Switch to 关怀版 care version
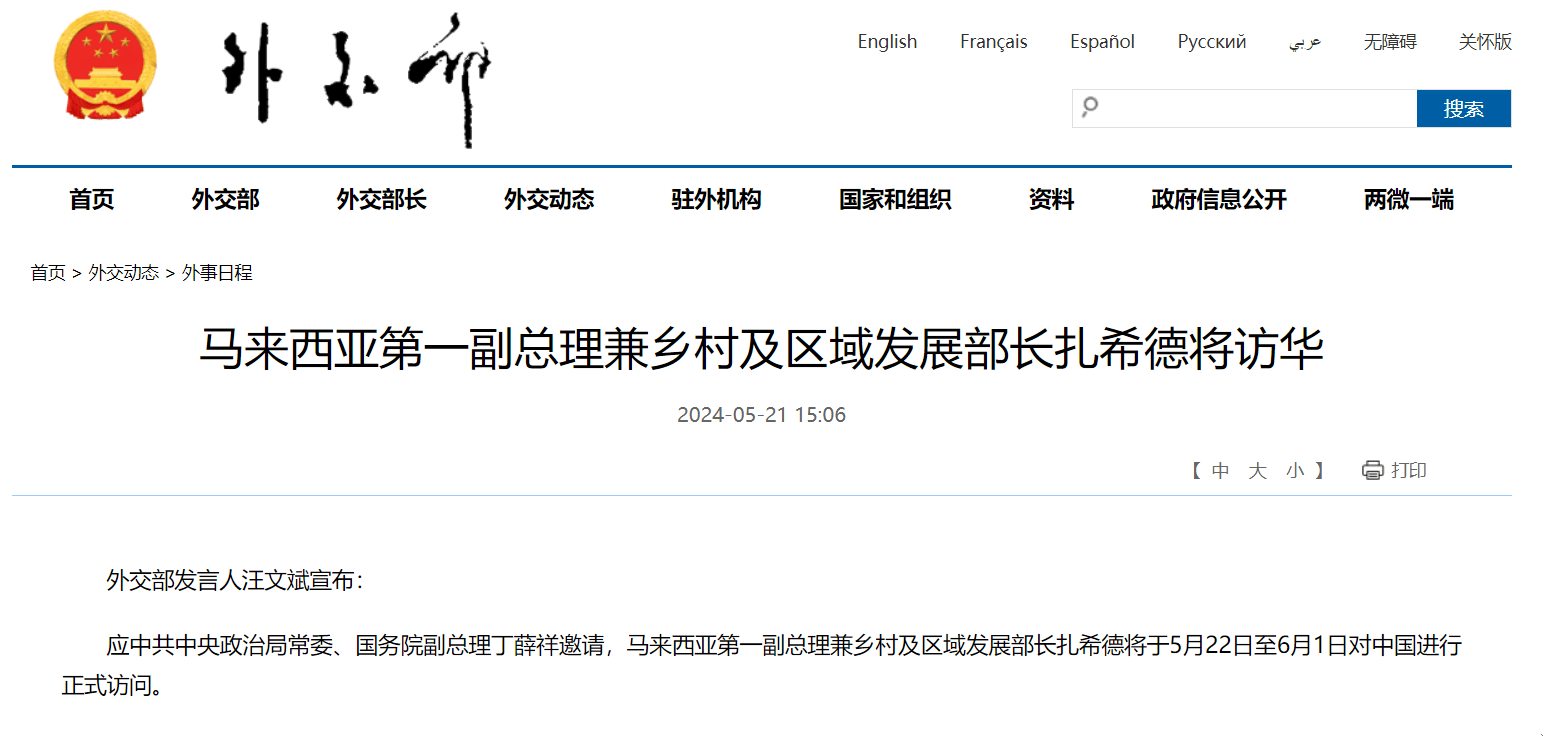This screenshot has height=736, width=1544. point(1485,42)
